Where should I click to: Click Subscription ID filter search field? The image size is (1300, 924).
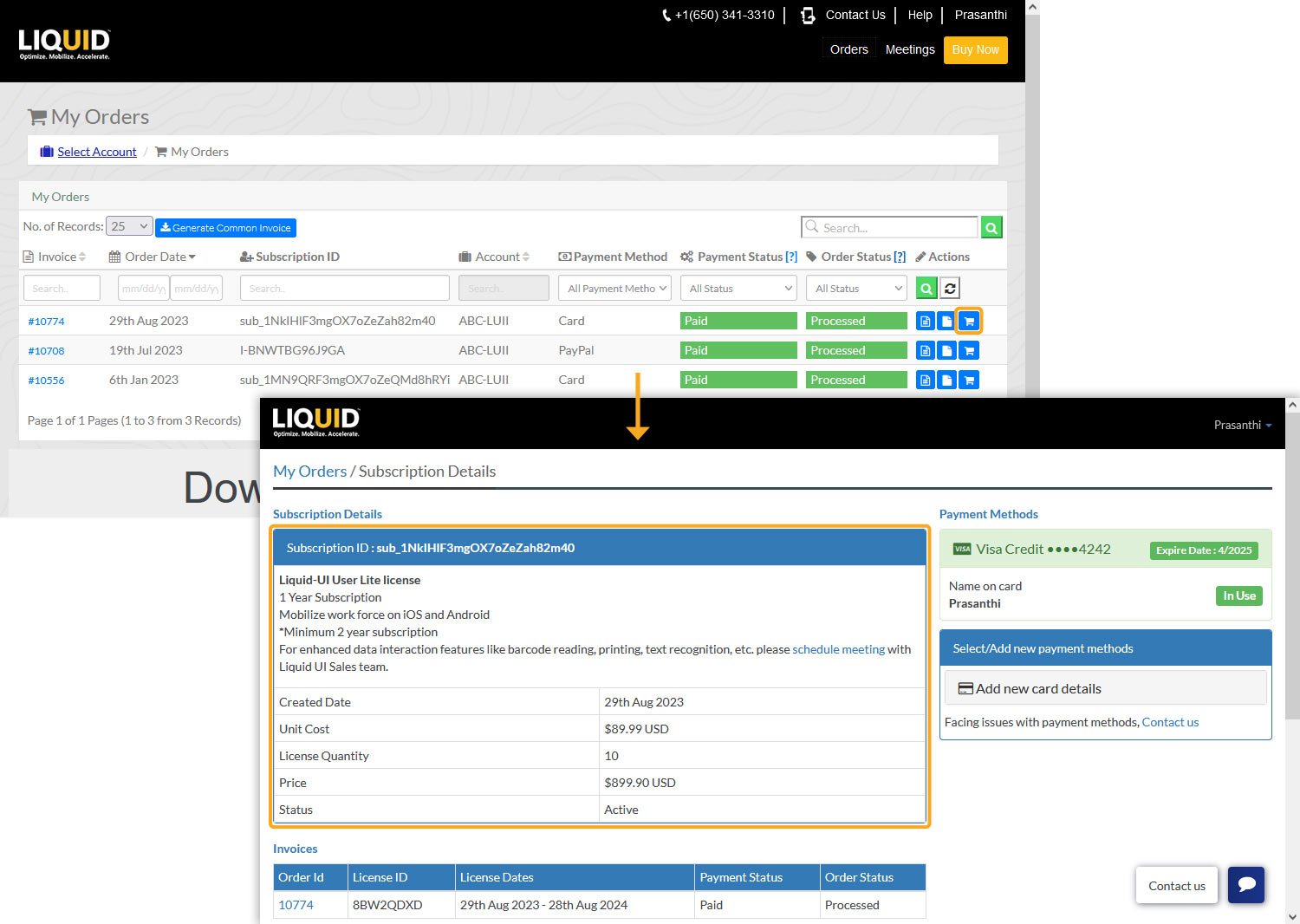click(344, 288)
